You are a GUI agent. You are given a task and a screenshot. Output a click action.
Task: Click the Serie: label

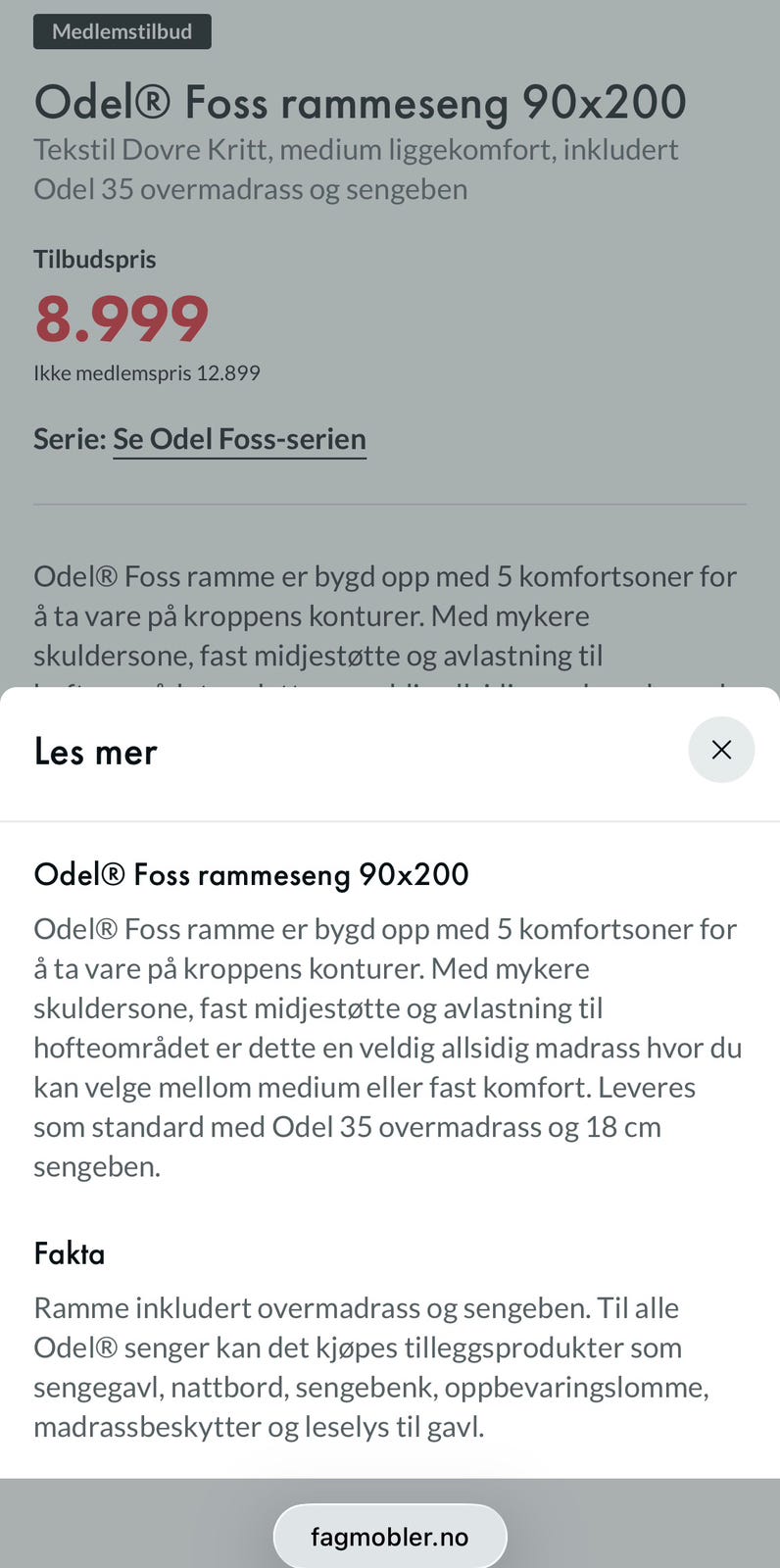[70, 439]
